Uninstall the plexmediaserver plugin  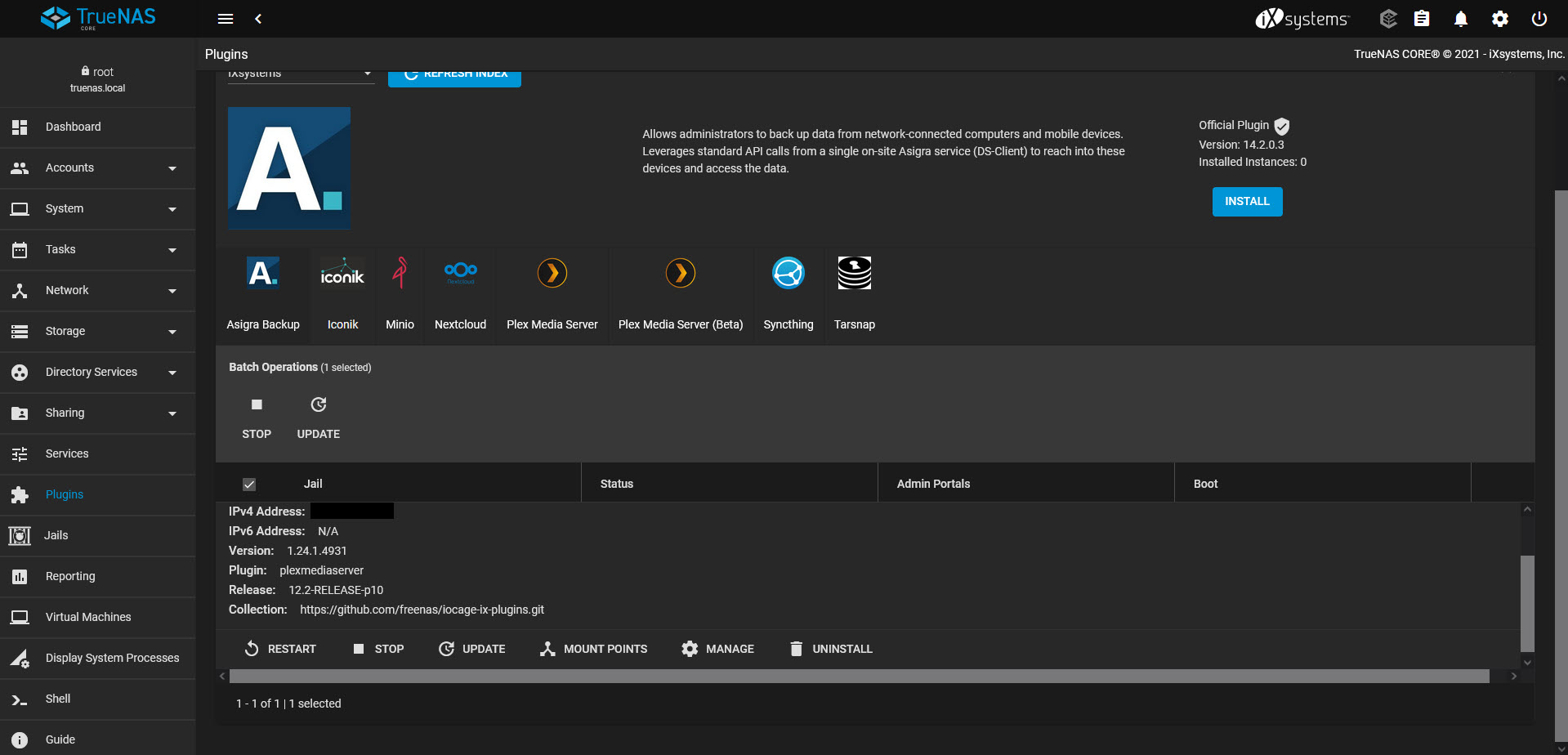coord(831,649)
